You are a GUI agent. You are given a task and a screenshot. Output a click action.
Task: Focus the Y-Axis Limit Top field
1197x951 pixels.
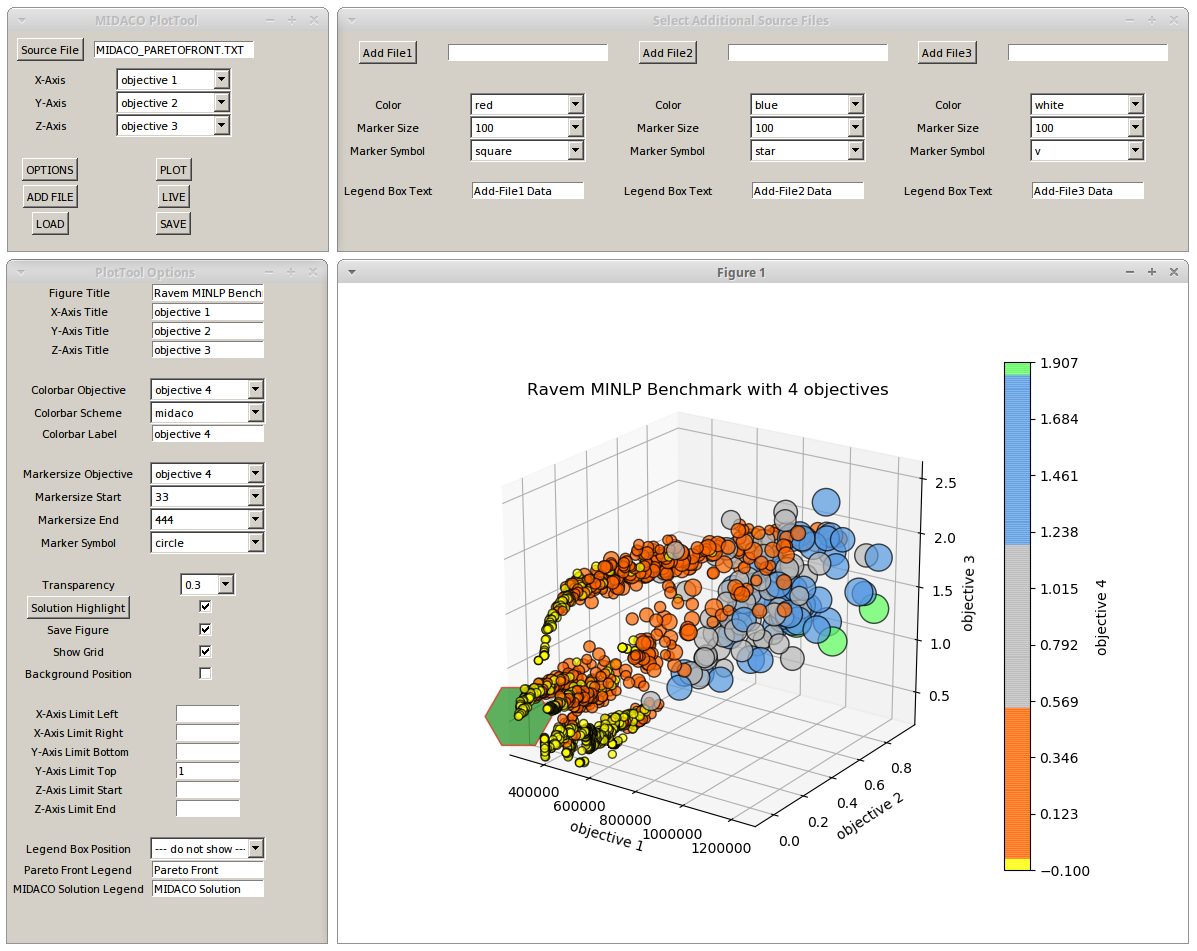[x=208, y=771]
